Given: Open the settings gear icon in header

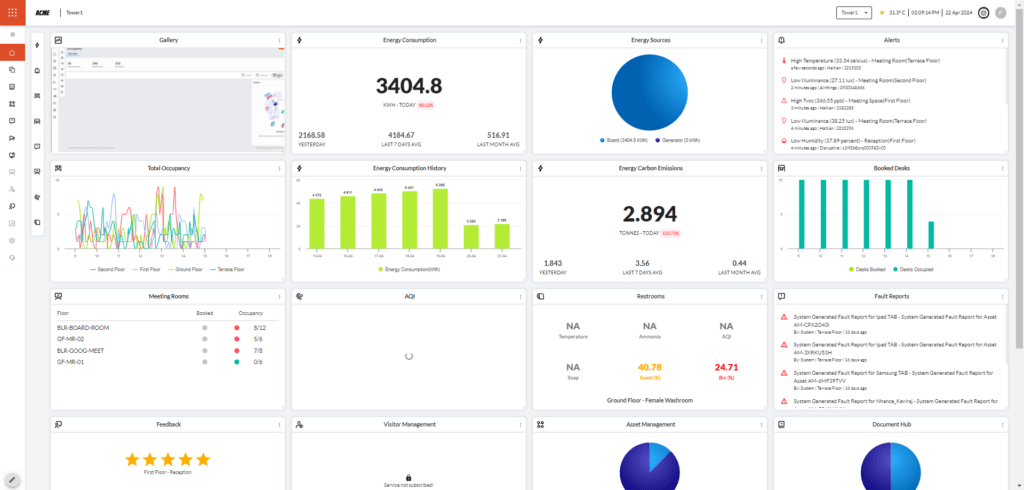Looking at the screenshot, I should [984, 13].
